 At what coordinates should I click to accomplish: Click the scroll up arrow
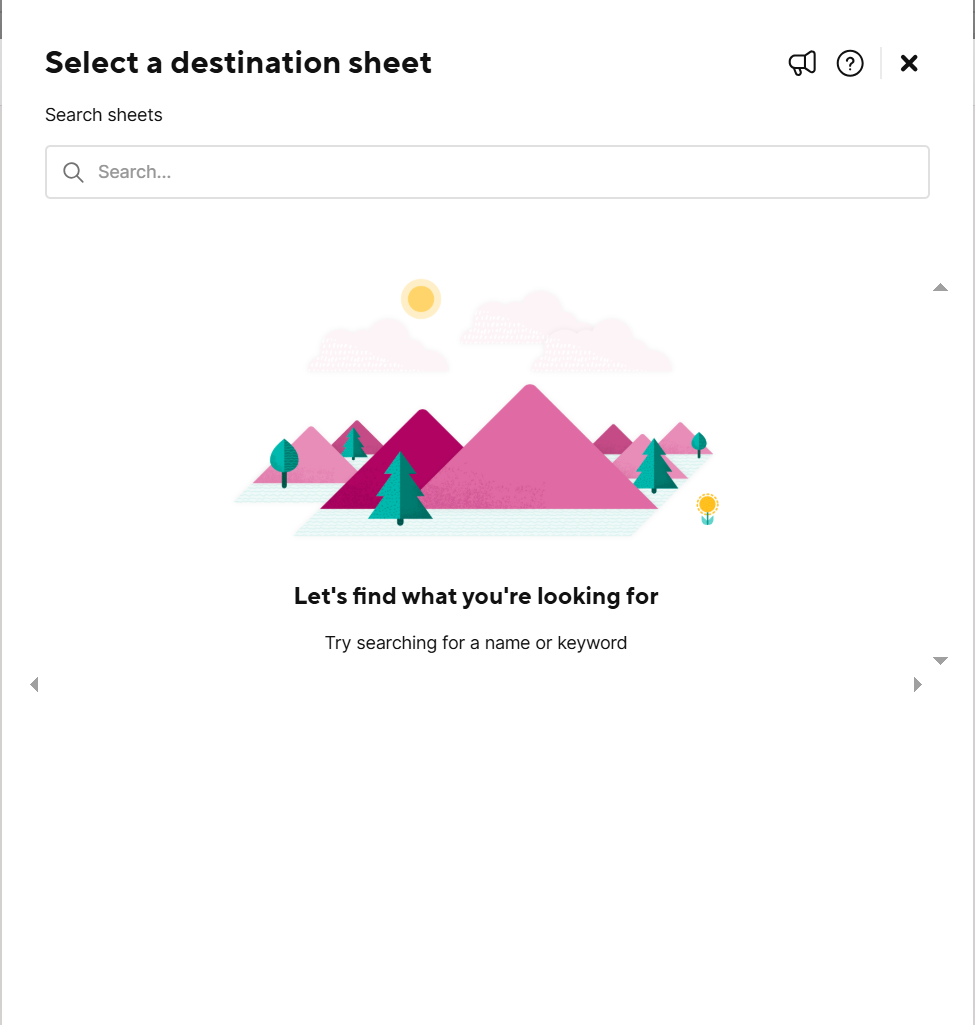[x=940, y=288]
